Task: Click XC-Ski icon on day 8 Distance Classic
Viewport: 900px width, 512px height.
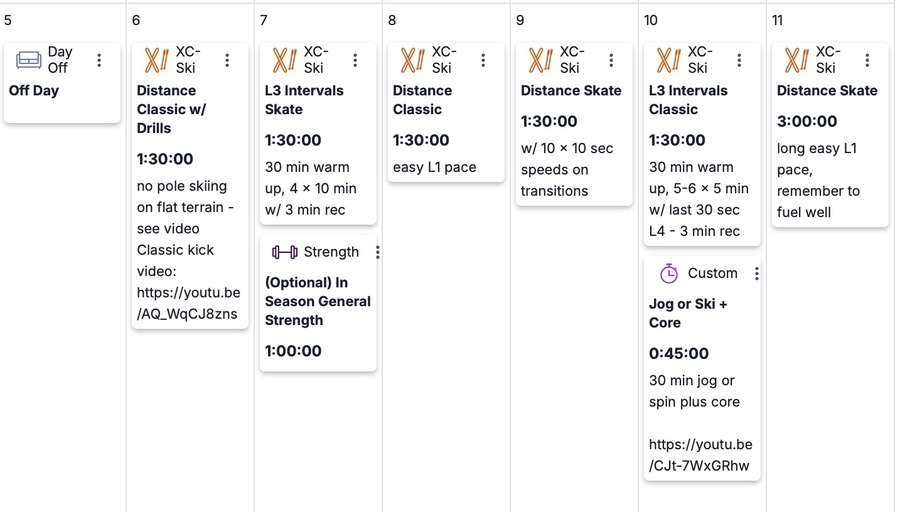Action: coord(412,60)
